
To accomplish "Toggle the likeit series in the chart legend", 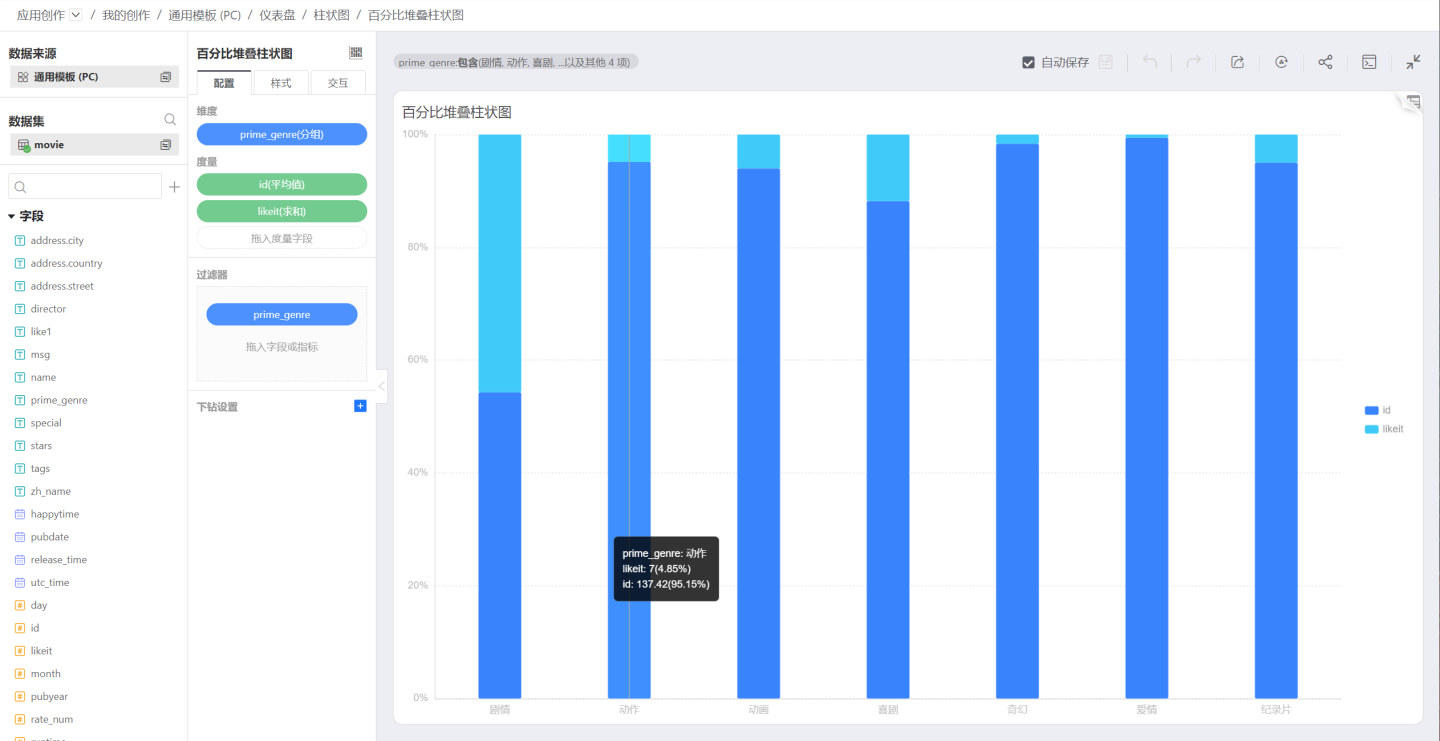I will click(1384, 429).
